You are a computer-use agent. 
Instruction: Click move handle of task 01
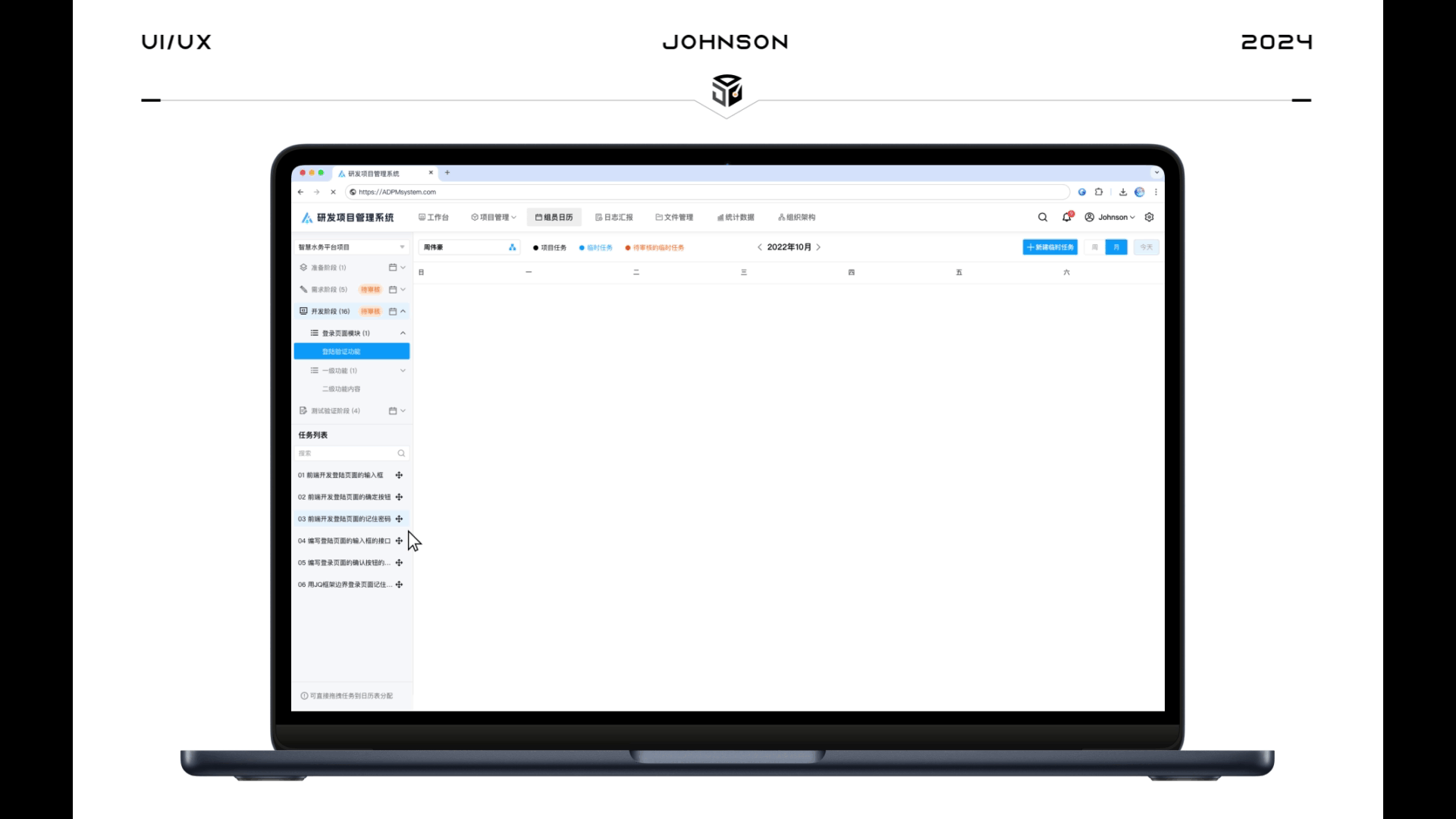399,475
